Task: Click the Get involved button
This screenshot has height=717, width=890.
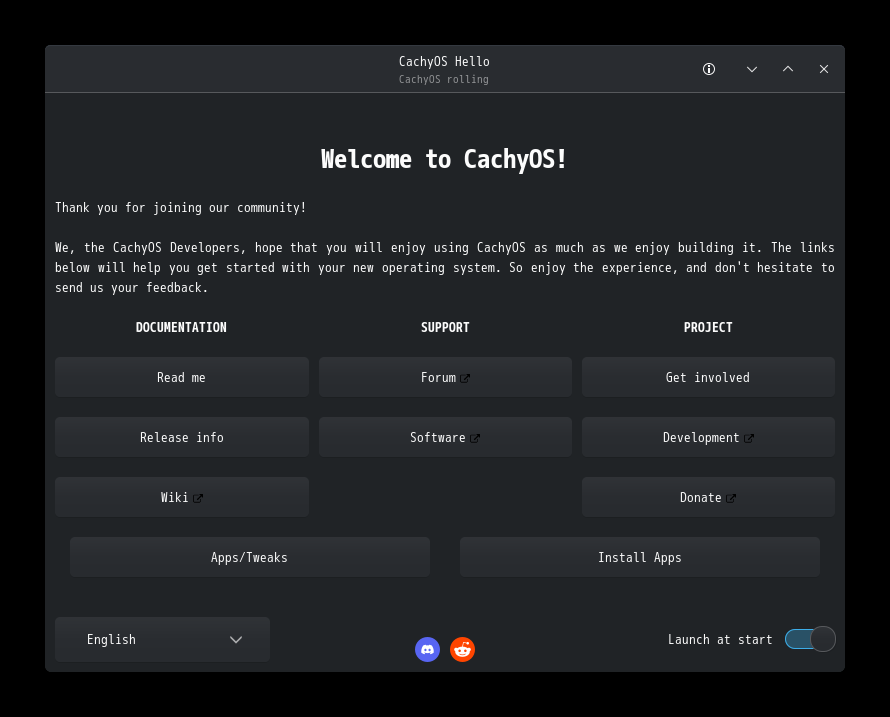Action: pos(708,377)
